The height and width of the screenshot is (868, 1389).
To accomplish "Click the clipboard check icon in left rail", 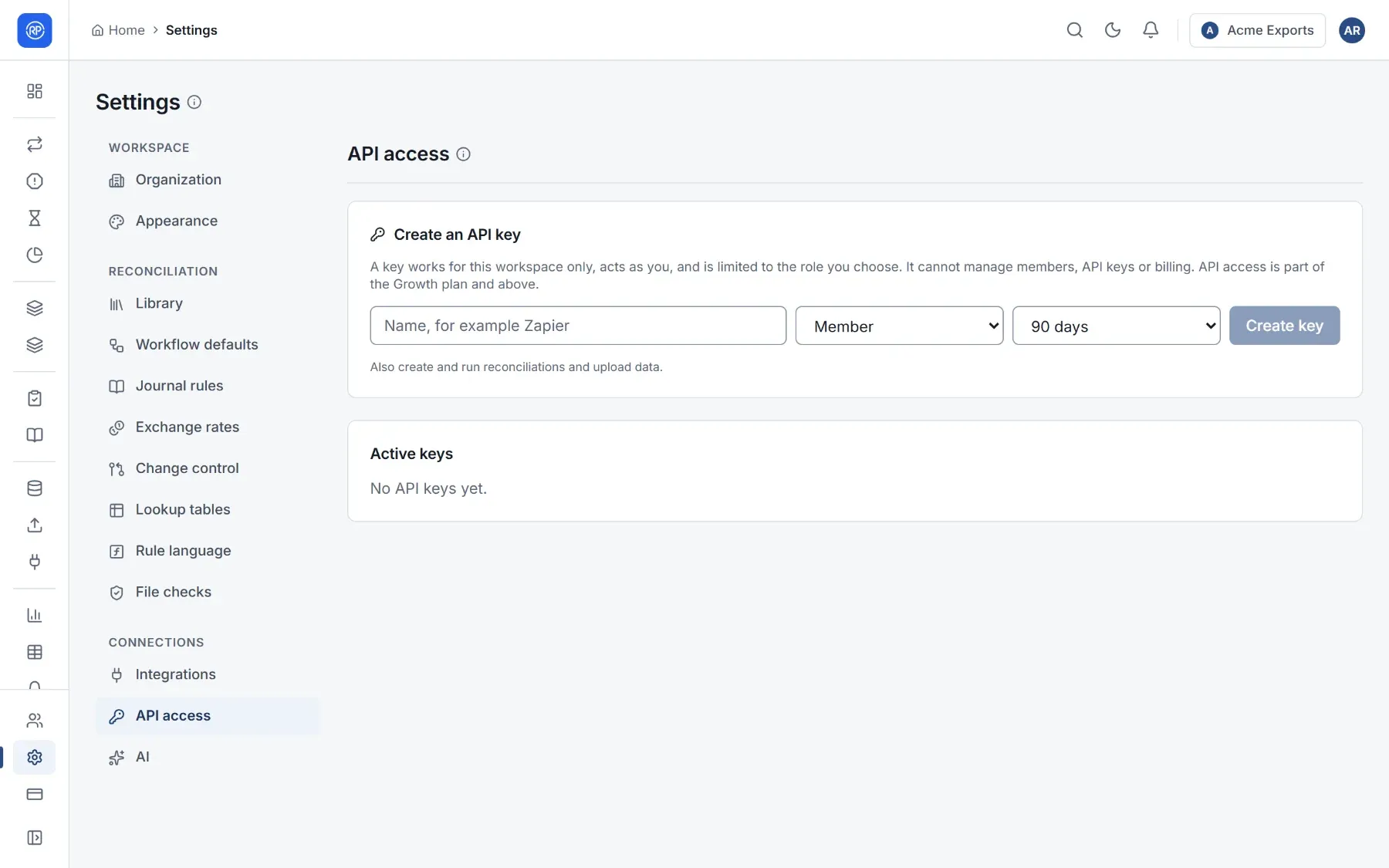I will click(x=35, y=398).
